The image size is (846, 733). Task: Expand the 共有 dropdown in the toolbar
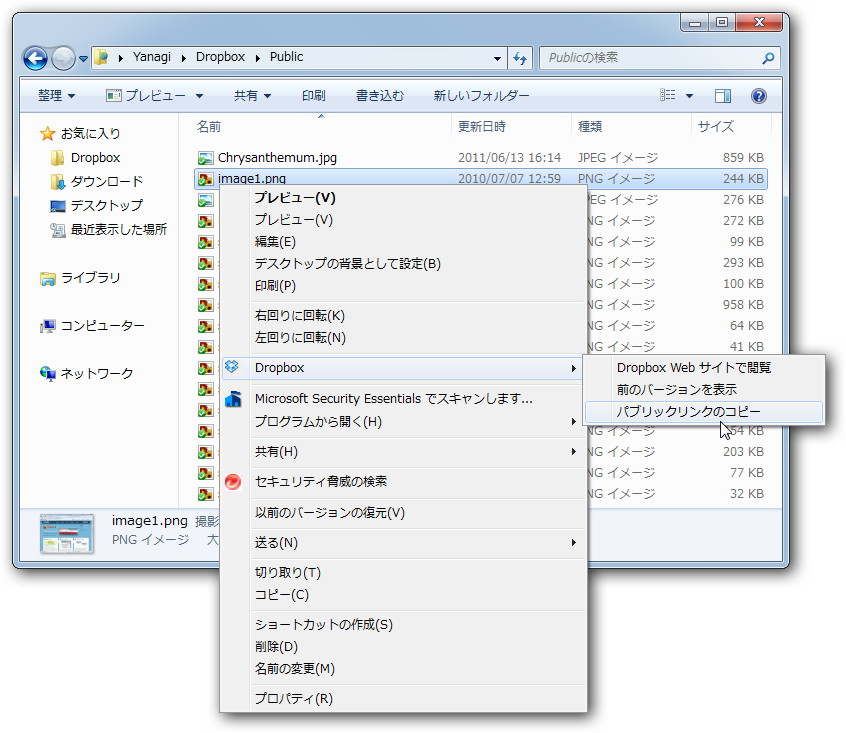[x=251, y=95]
